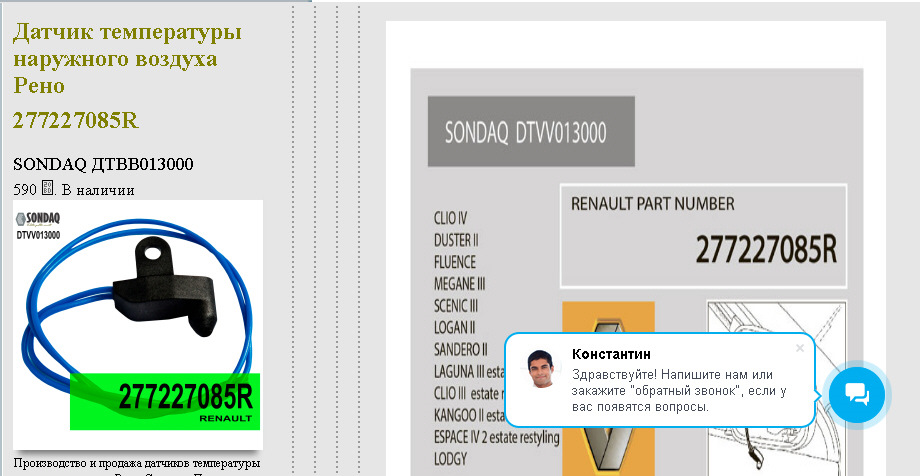The width and height of the screenshot is (920, 476).
Task: Click the Константин name in chat popup
Action: [611, 355]
